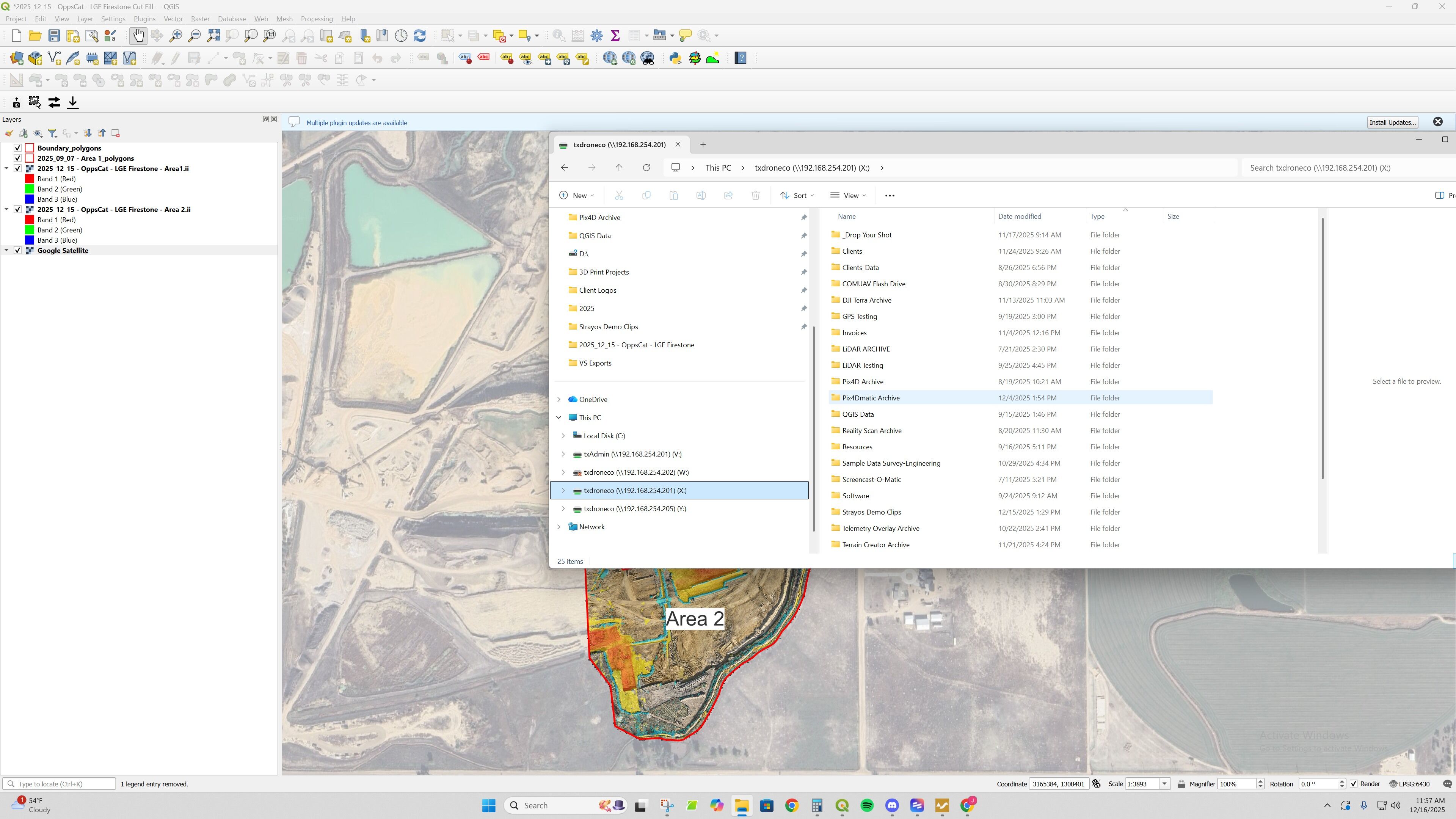Click the swap arrows plugin icon

54,102
